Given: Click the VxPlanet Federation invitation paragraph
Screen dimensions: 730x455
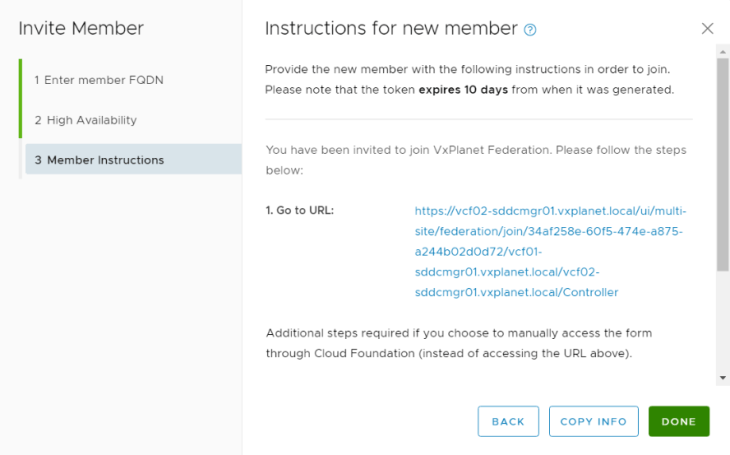Looking at the screenshot, I should pyautogui.click(x=476, y=160).
